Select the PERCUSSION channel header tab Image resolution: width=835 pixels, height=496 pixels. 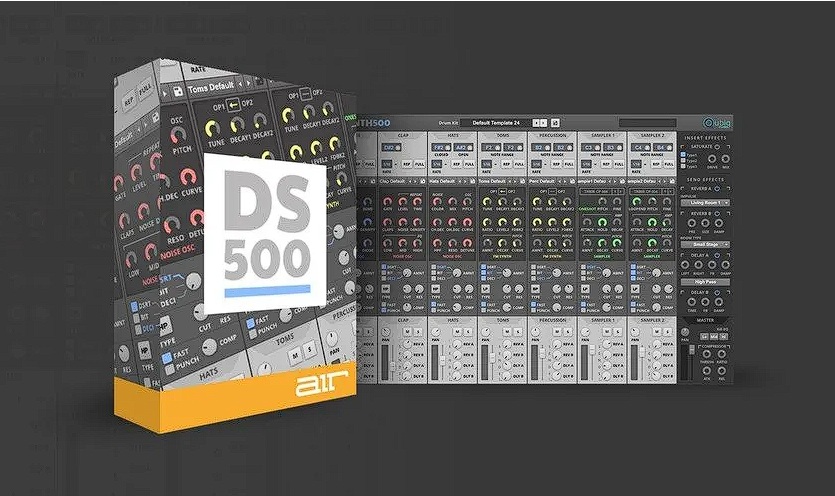[553, 135]
